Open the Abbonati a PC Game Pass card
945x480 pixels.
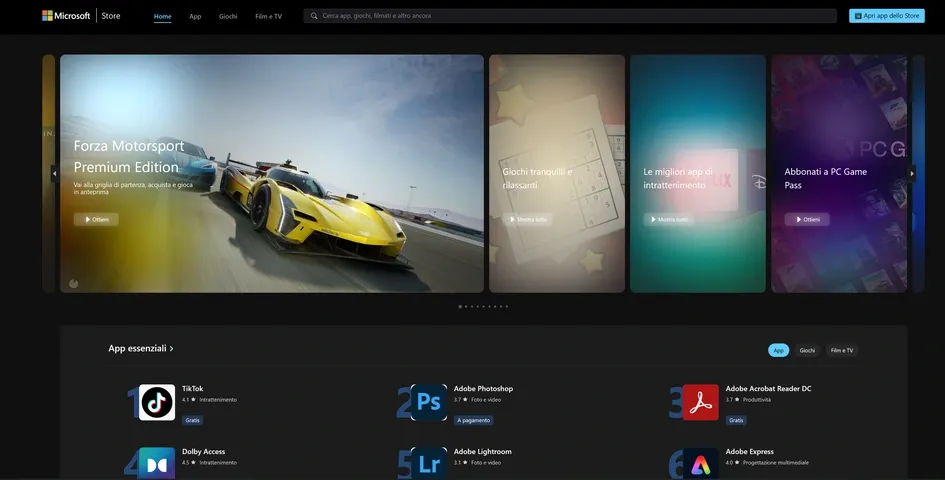coord(839,174)
